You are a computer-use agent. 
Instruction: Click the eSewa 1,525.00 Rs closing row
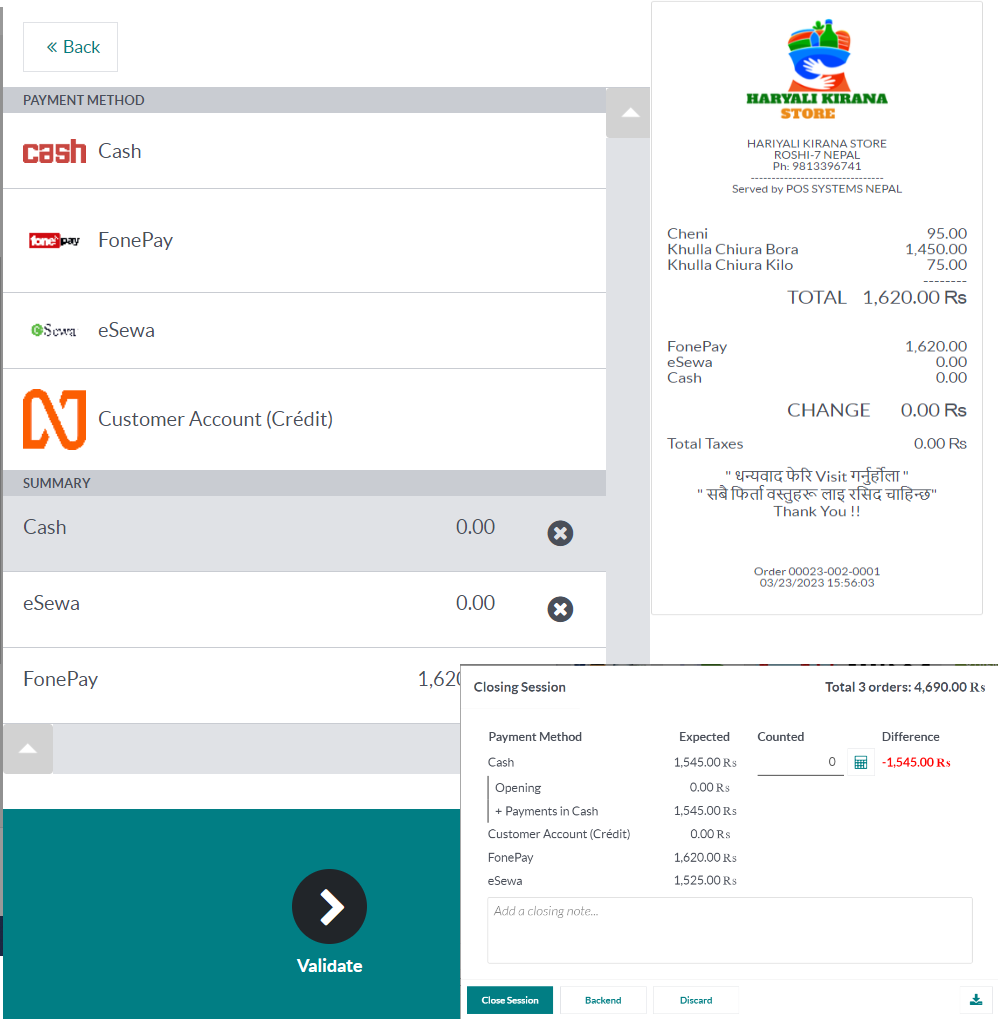coord(612,881)
